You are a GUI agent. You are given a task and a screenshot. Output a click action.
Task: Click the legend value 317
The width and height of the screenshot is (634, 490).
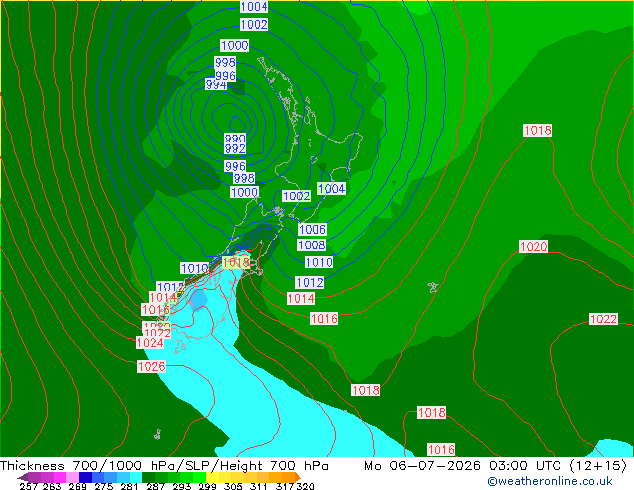pos(285,486)
